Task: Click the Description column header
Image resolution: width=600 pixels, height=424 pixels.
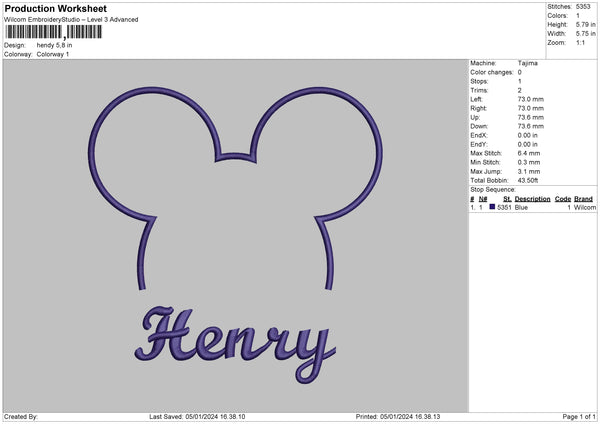Action: [x=532, y=198]
